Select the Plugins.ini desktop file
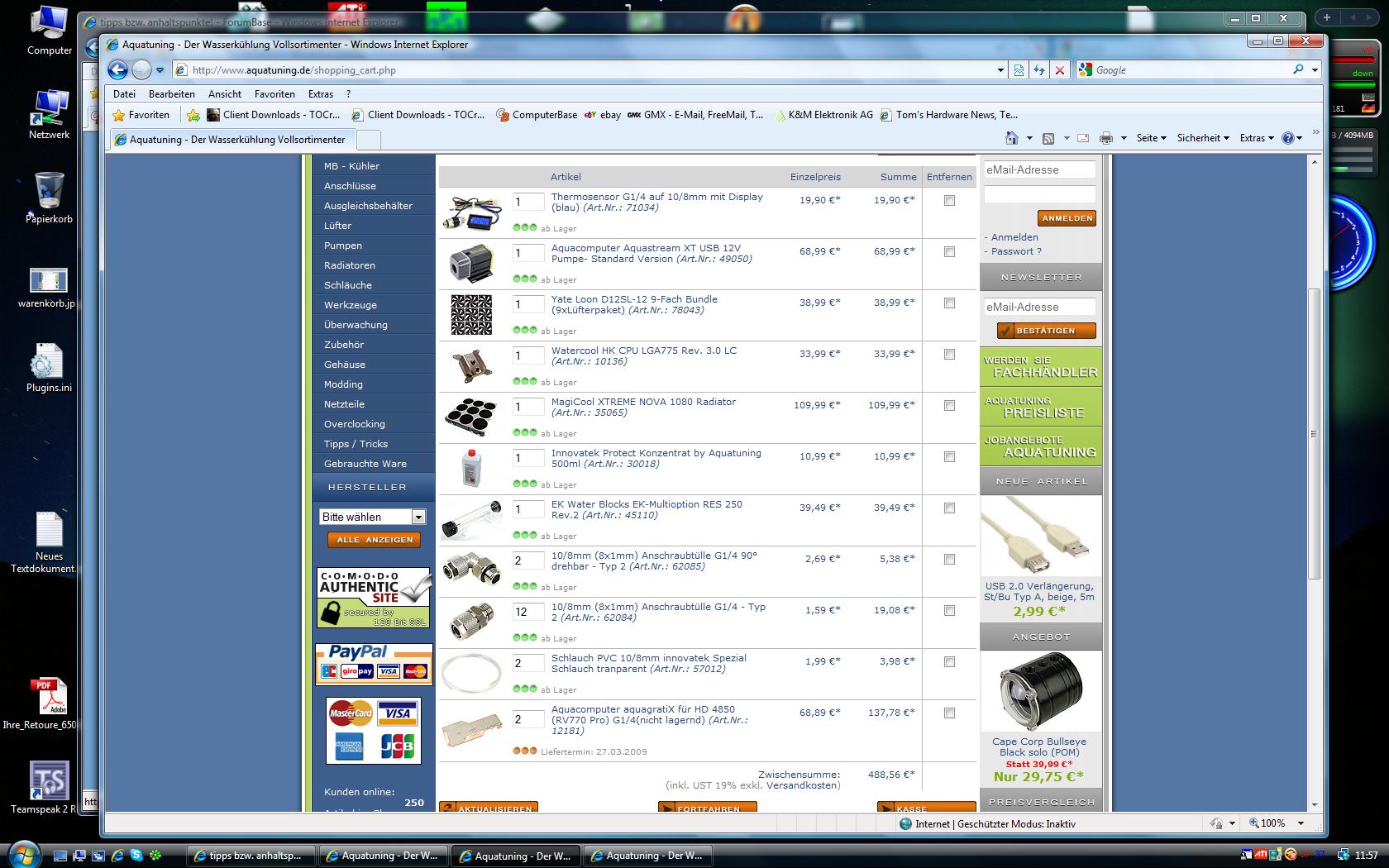 (49, 369)
